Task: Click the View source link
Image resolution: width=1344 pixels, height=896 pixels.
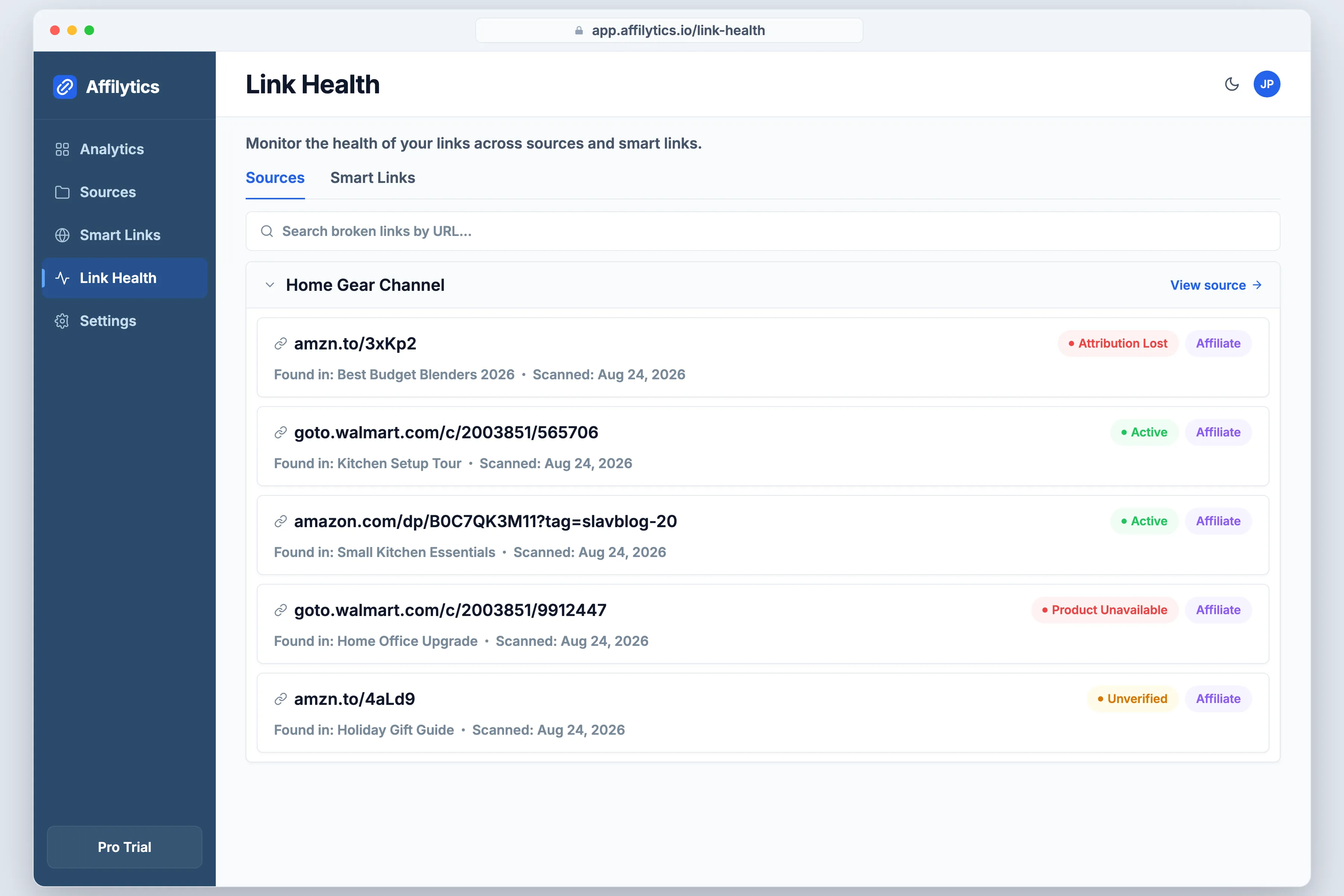Action: click(1216, 284)
